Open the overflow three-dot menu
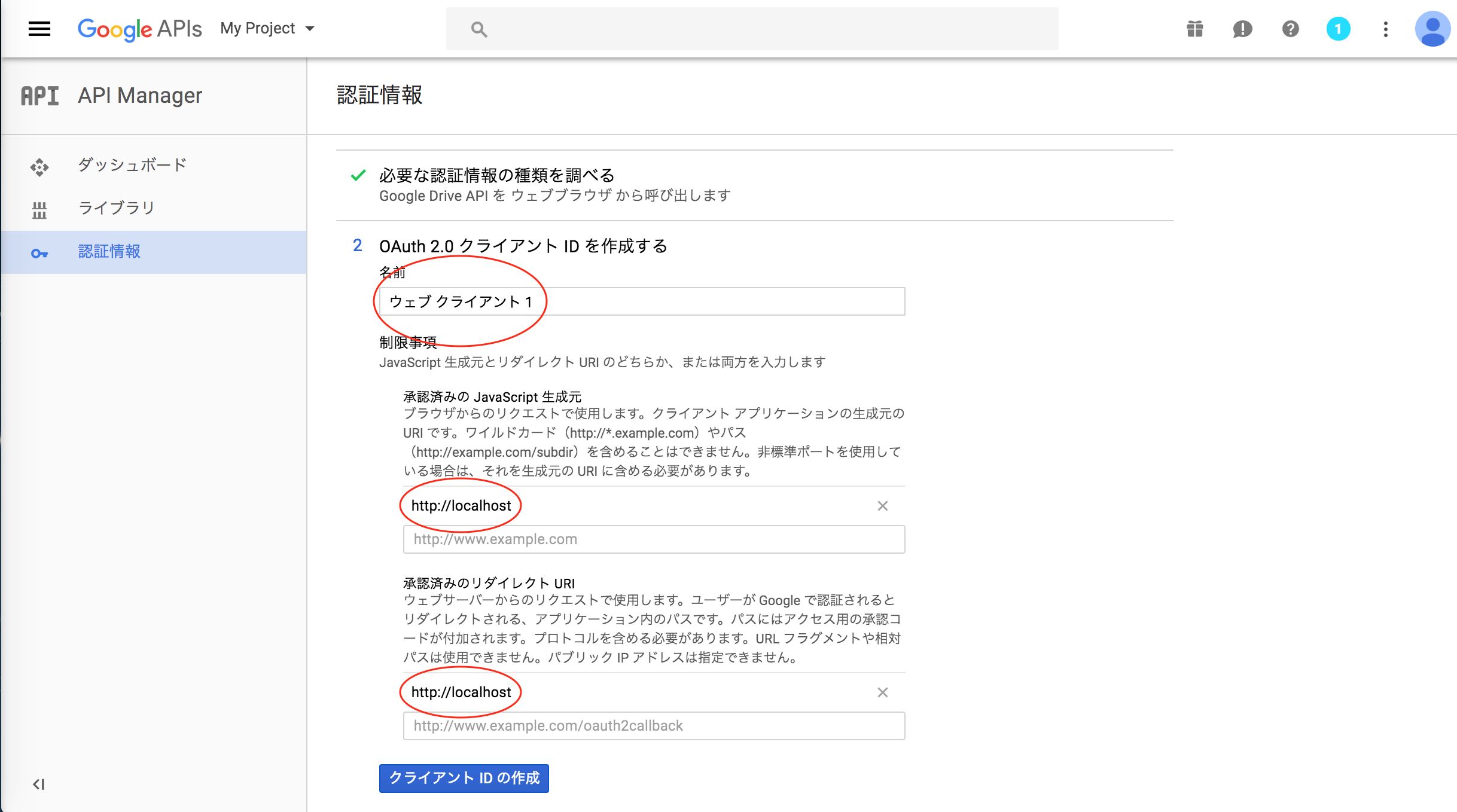 point(1385,29)
